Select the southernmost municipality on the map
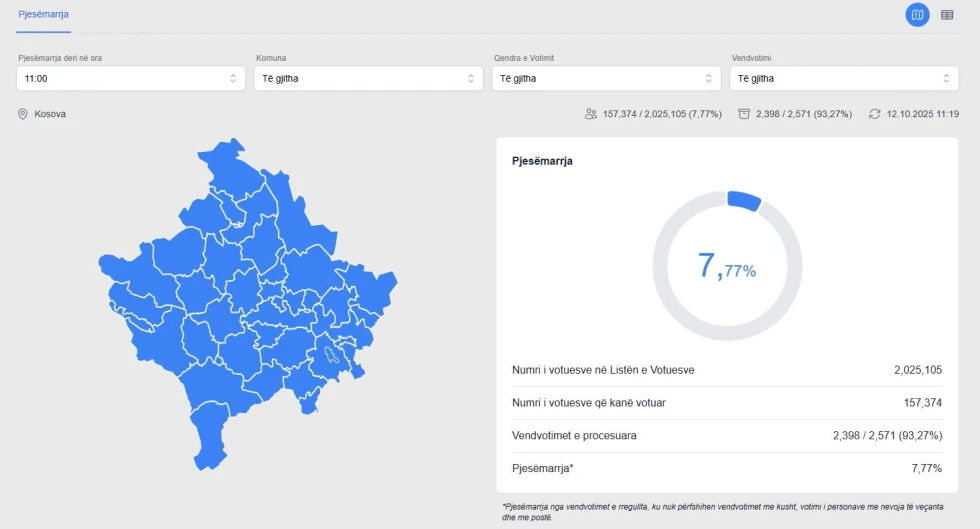This screenshot has width=980, height=529. [x=209, y=438]
